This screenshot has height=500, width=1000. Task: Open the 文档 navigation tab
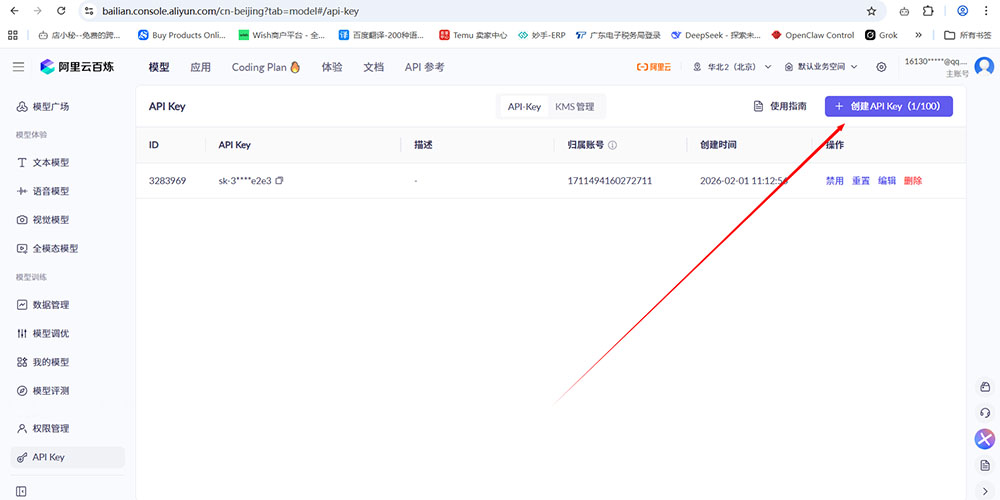pyautogui.click(x=374, y=67)
